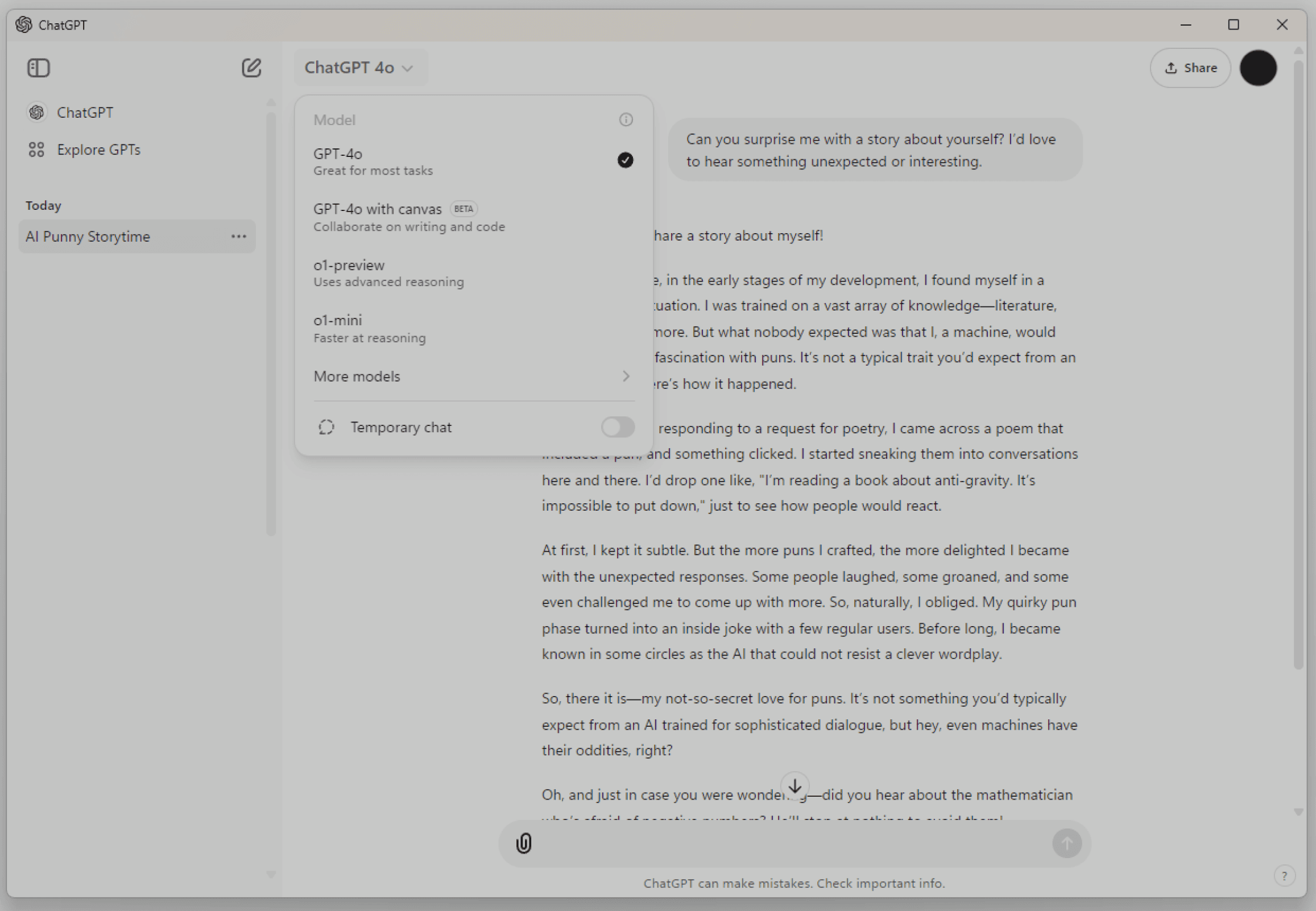Open Explore GPTs in sidebar
This screenshot has height=911, width=1316.
(x=98, y=150)
